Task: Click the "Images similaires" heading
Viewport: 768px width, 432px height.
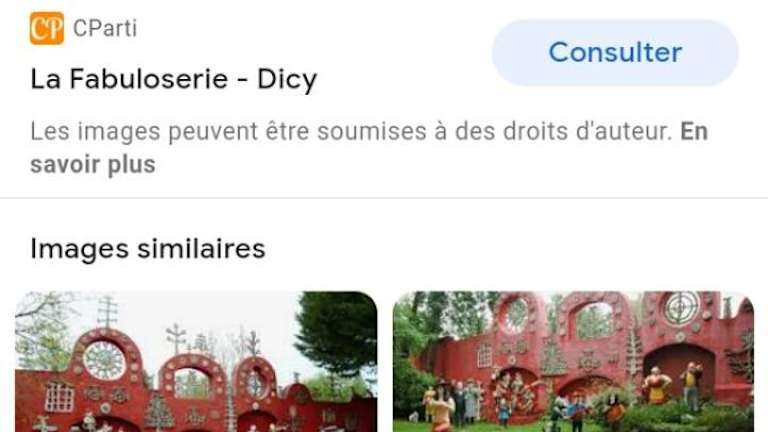Action: 148,248
